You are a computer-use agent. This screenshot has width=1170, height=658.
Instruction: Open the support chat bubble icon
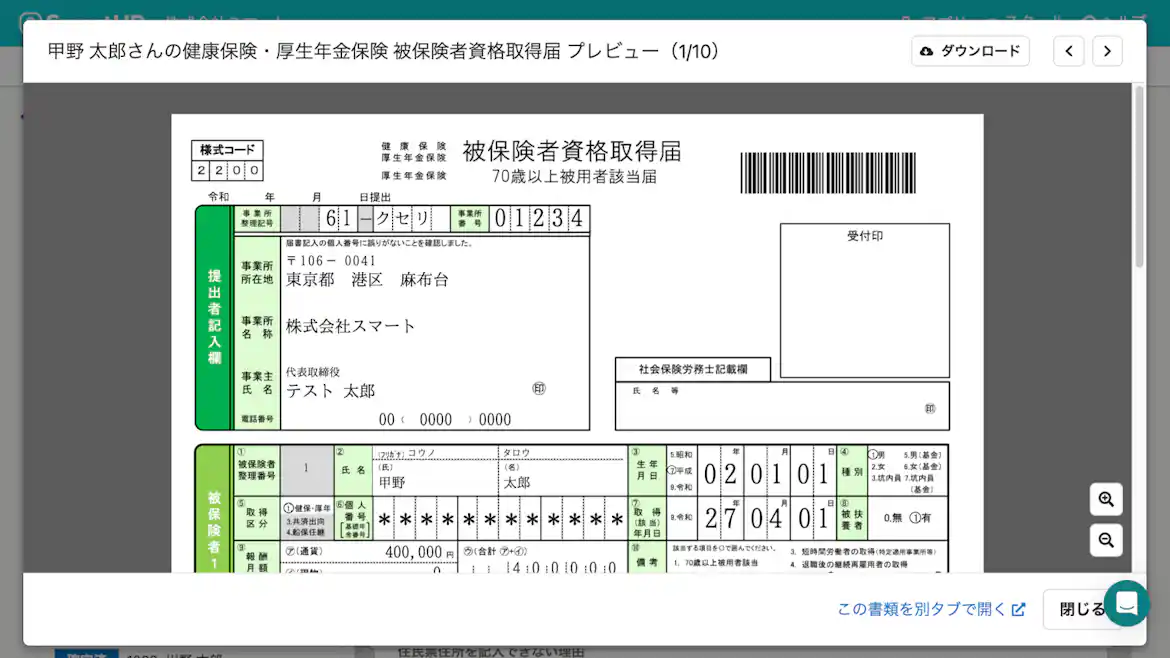pyautogui.click(x=1128, y=604)
